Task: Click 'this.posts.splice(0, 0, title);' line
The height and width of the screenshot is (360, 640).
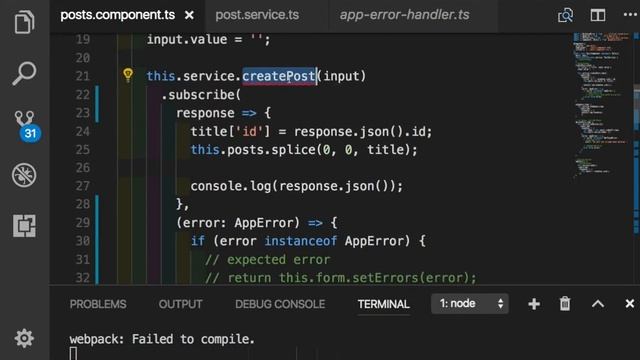Action: 304,150
